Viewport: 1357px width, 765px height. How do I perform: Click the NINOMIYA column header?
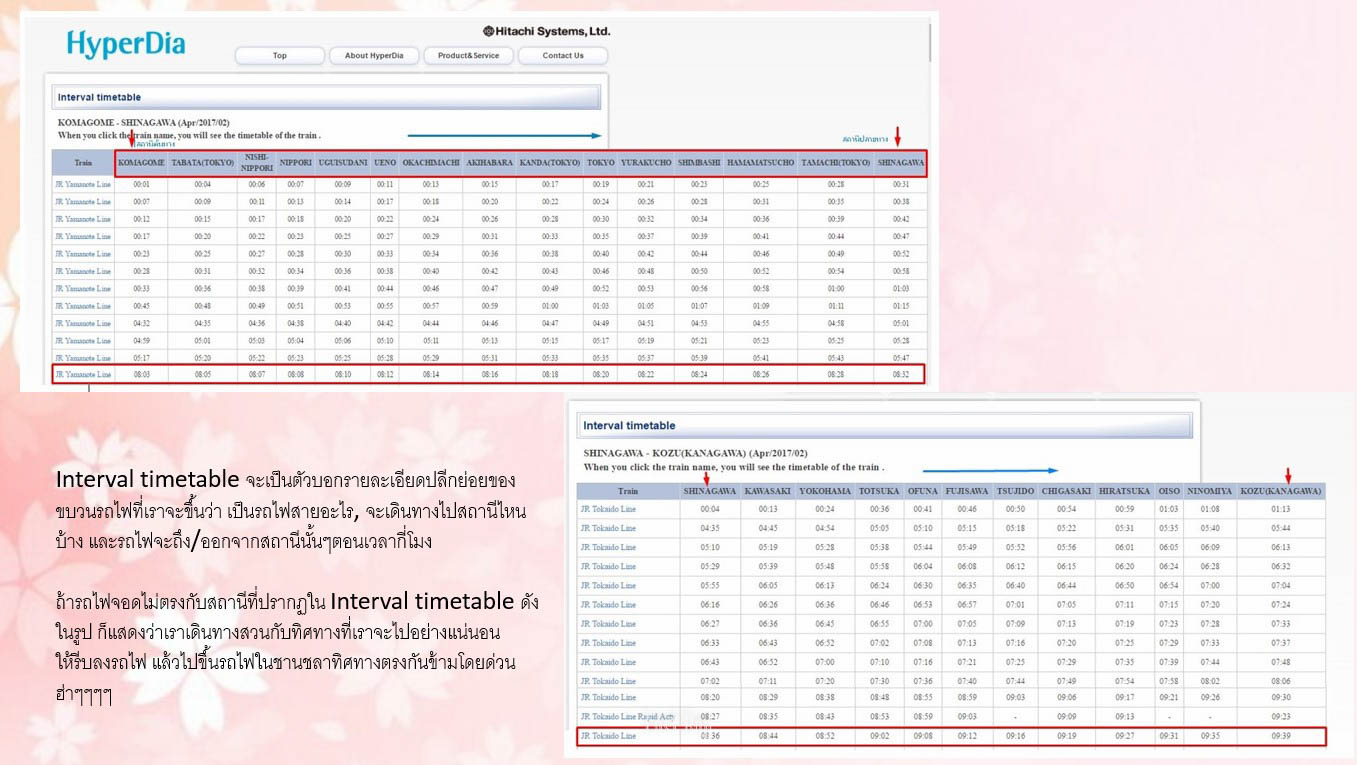(x=1210, y=491)
